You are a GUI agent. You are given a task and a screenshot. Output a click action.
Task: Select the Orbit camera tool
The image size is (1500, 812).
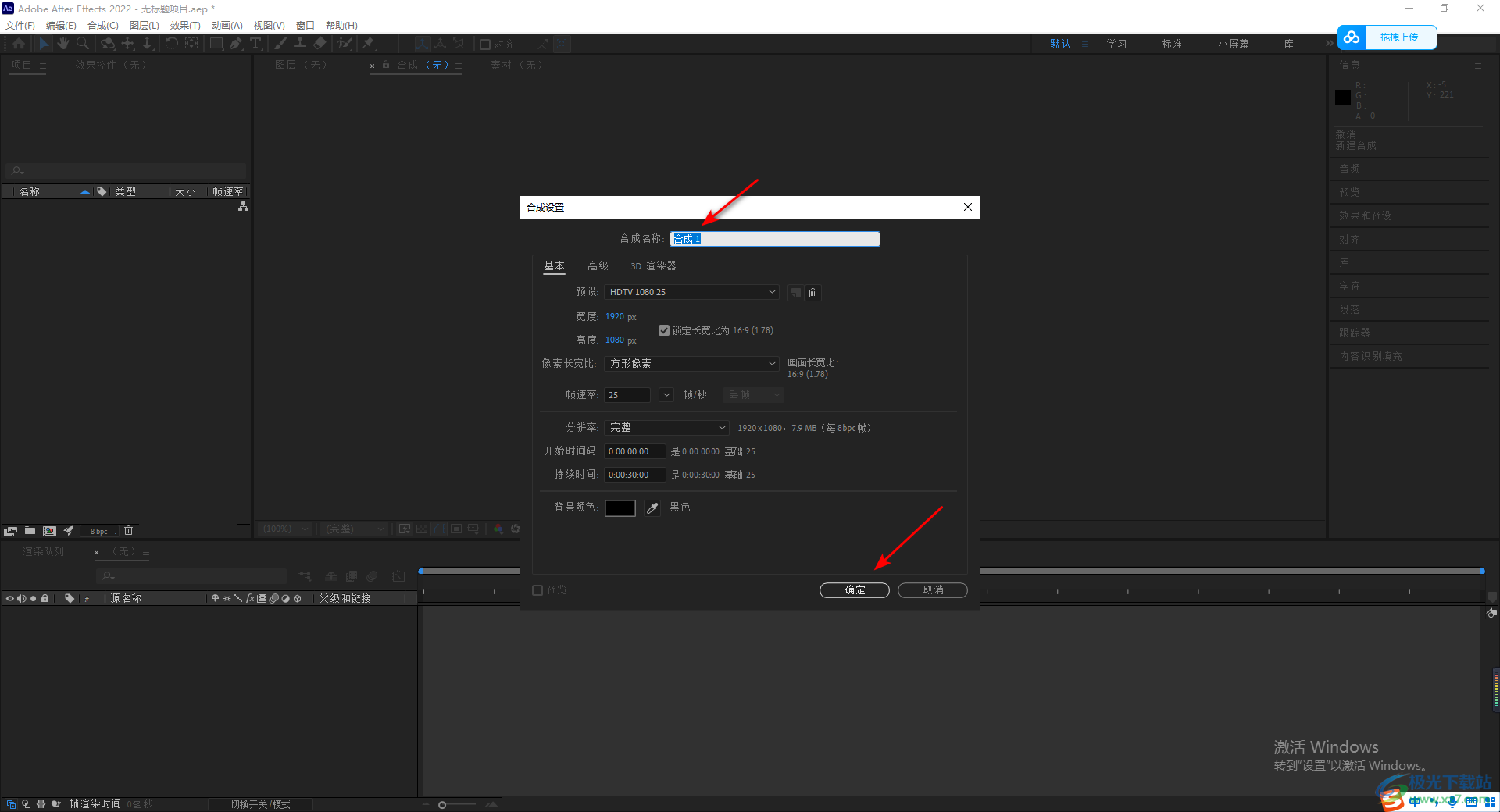click(x=108, y=44)
